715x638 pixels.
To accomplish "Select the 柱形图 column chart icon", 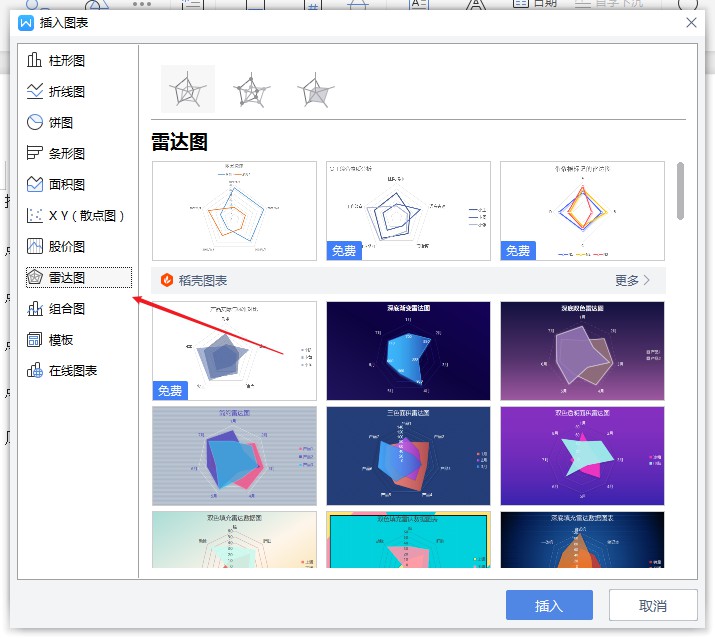I will (34, 60).
